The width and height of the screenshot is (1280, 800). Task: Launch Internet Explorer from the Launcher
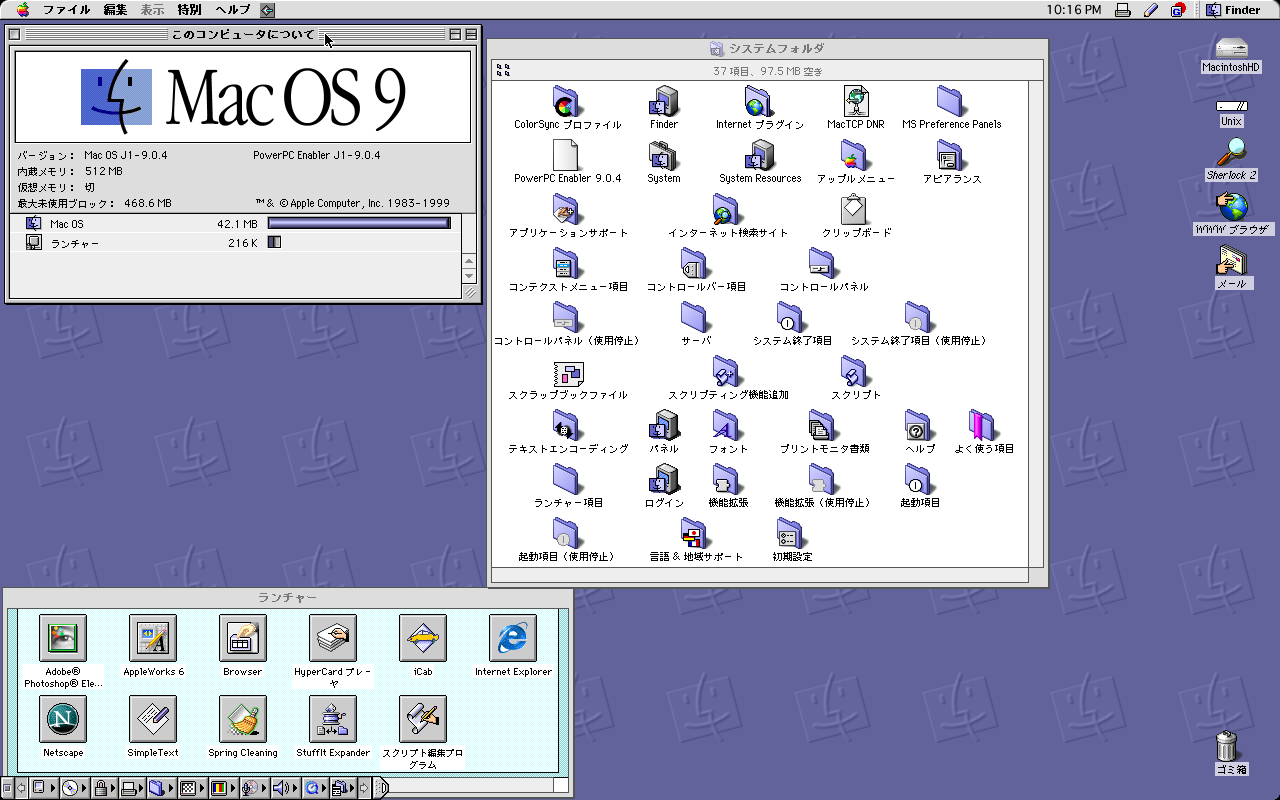(x=513, y=638)
